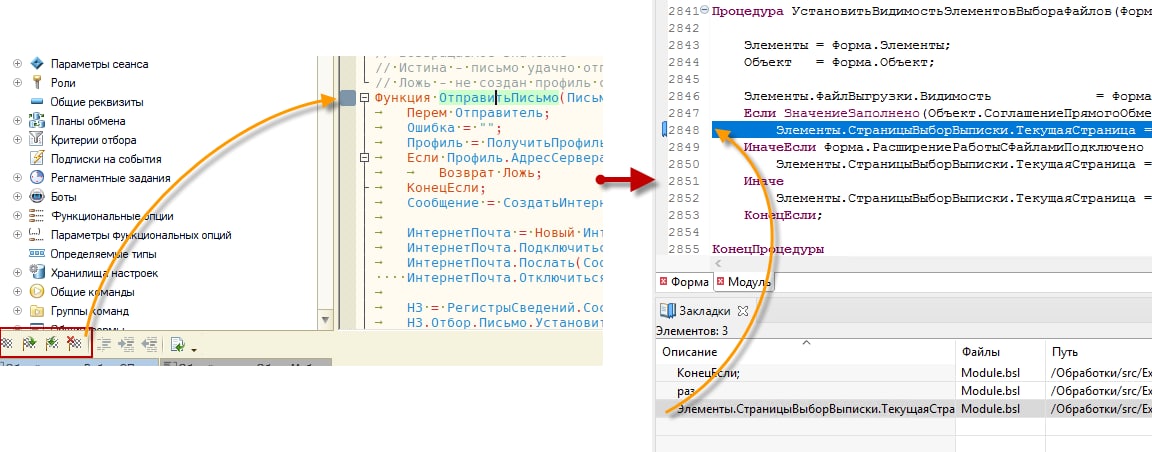Click the Хранилища настроек icon

pyautogui.click(x=37, y=273)
